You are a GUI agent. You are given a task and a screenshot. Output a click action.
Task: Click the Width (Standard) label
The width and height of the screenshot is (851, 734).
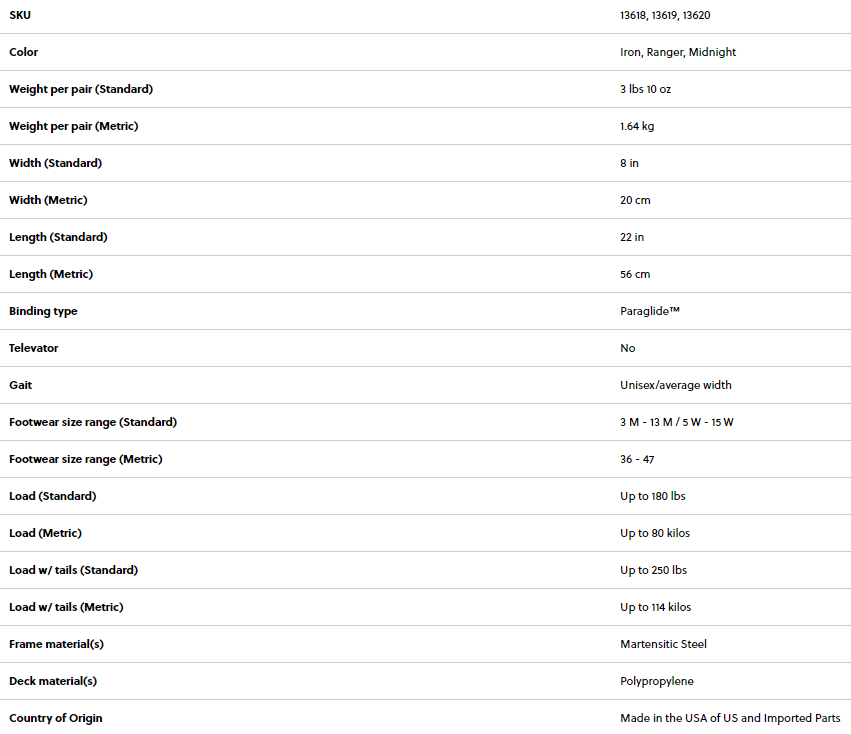click(55, 163)
